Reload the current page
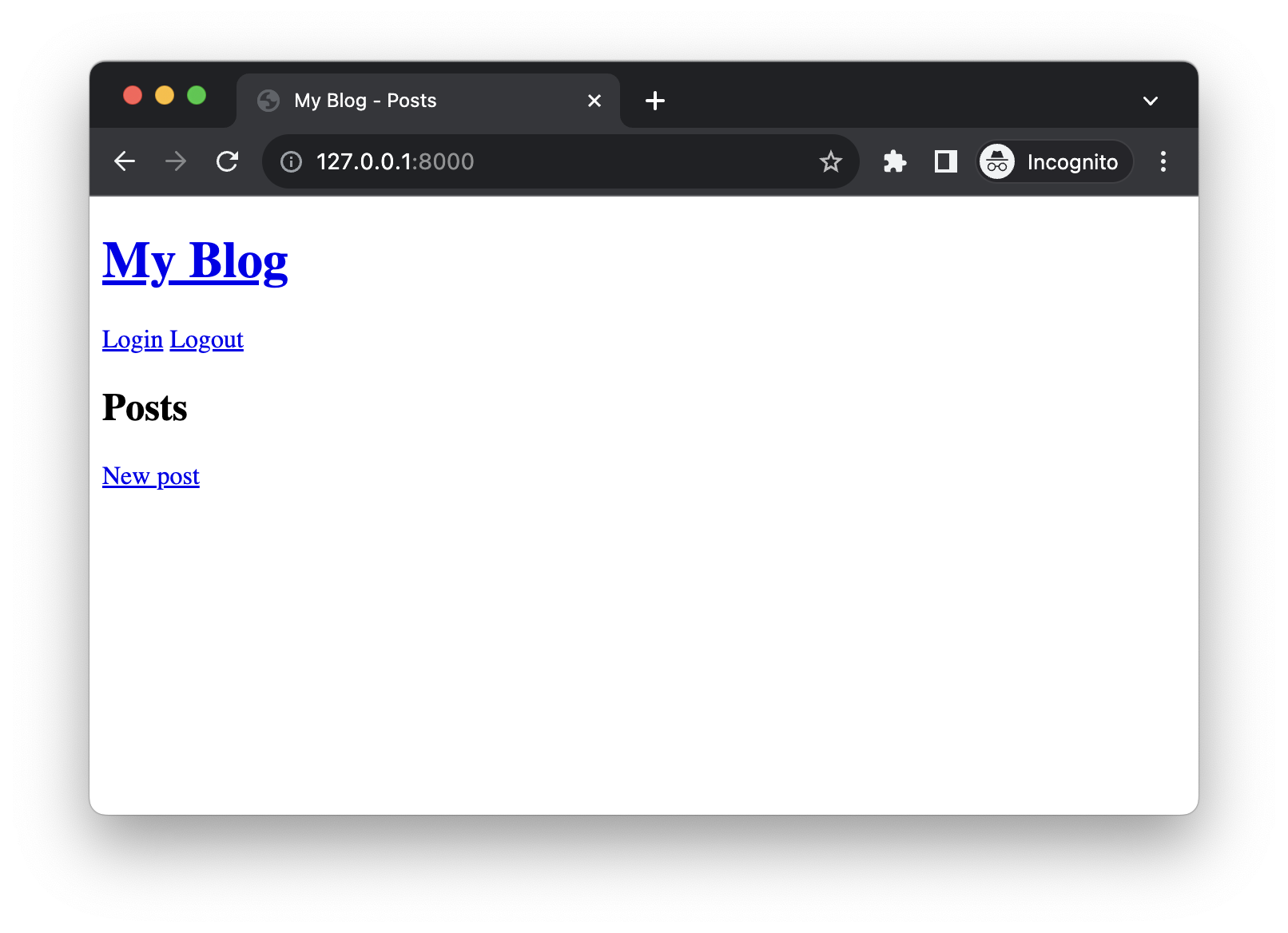The width and height of the screenshot is (1288, 933). pyautogui.click(x=227, y=161)
